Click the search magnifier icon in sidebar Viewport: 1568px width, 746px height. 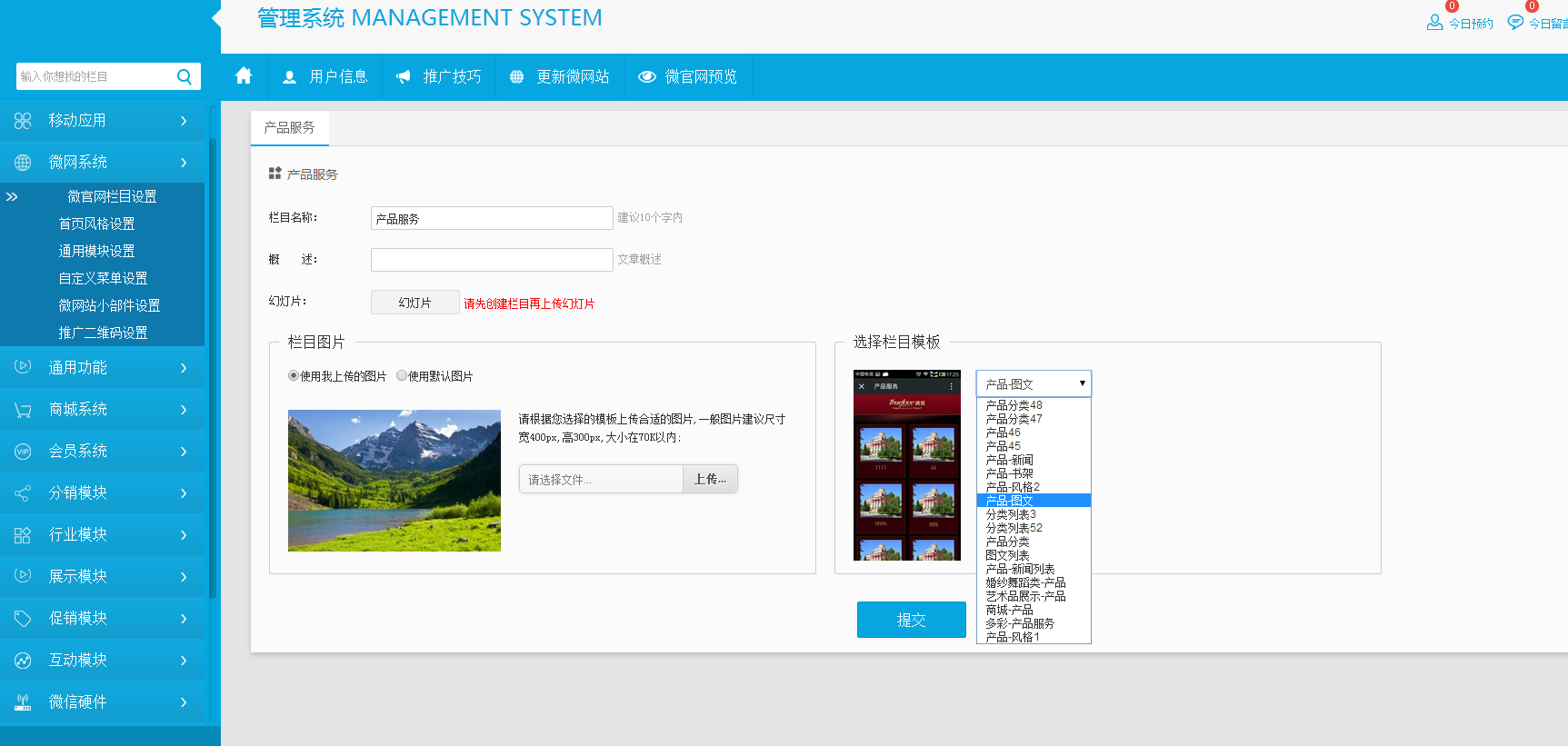184,76
